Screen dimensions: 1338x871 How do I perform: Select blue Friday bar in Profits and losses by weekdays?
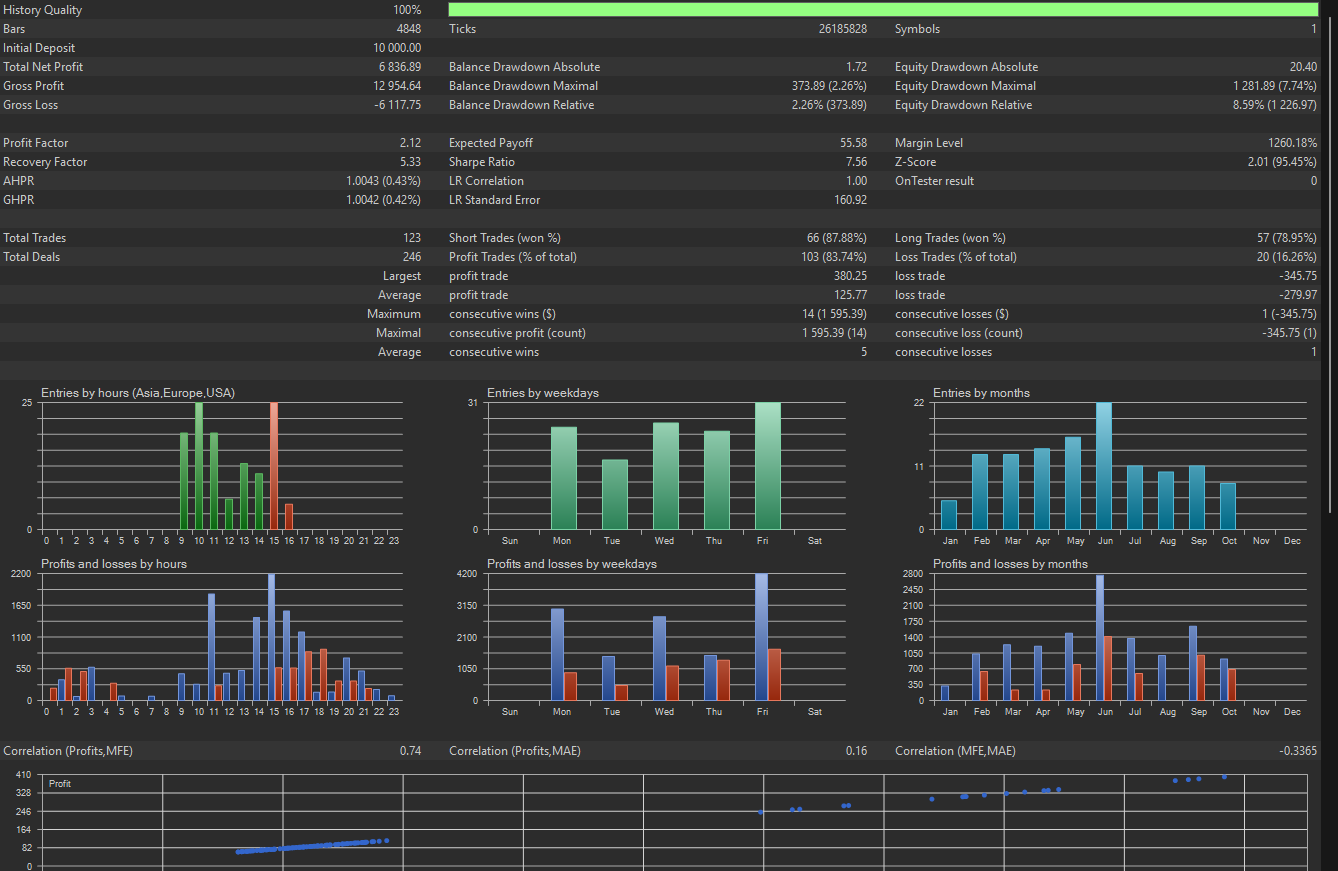coord(762,637)
